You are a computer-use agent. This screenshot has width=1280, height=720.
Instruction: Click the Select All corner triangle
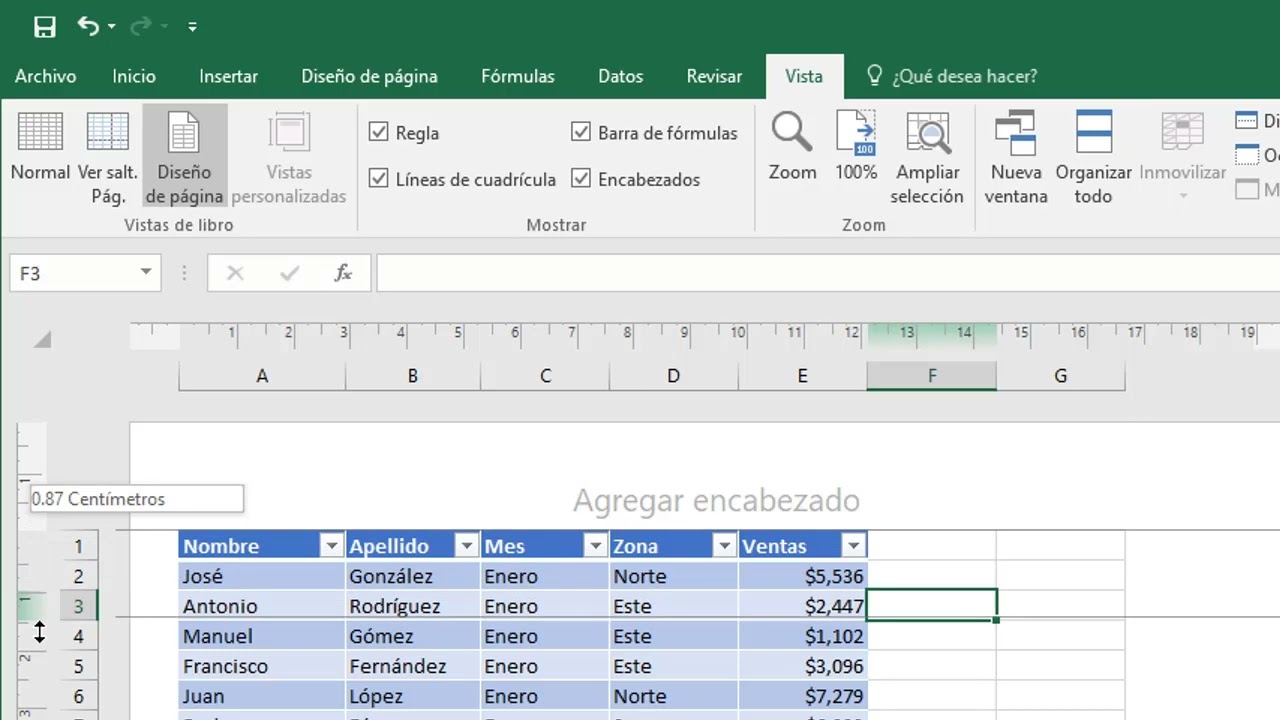coord(41,340)
